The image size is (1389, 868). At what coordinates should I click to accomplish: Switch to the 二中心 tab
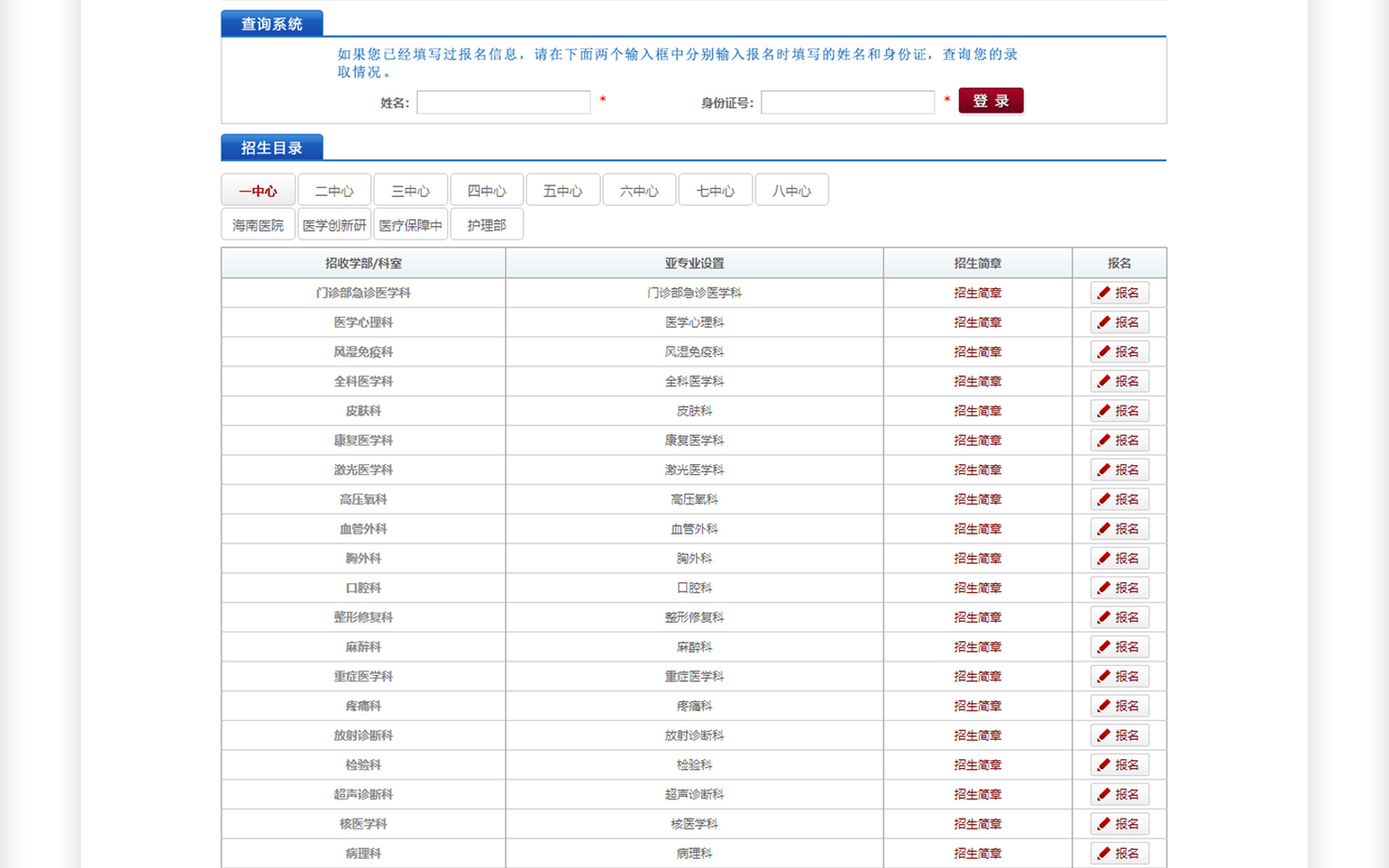tap(334, 191)
